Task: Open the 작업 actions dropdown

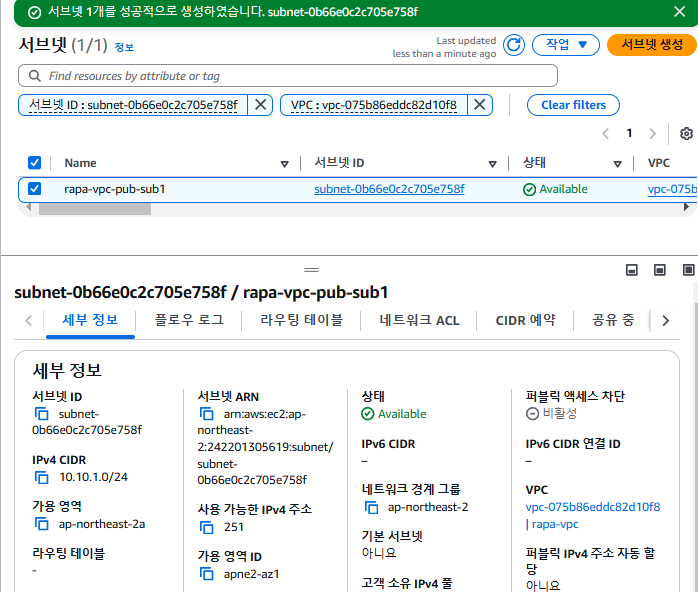Action: click(566, 45)
